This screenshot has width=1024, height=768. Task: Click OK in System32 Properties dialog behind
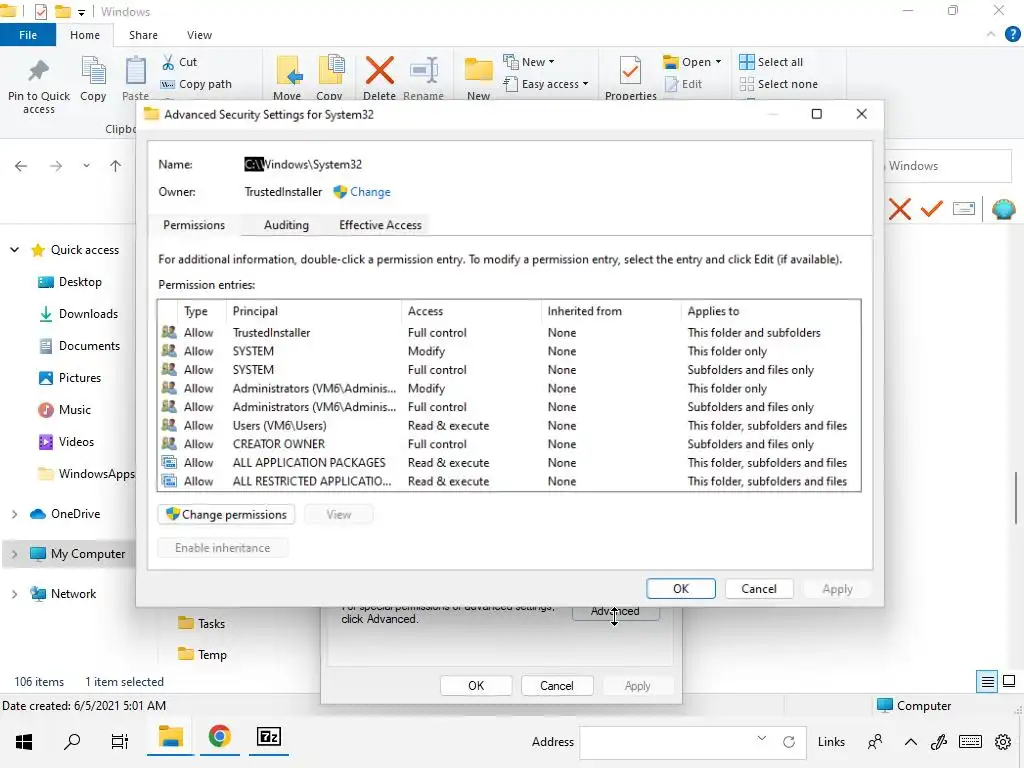tap(476, 686)
